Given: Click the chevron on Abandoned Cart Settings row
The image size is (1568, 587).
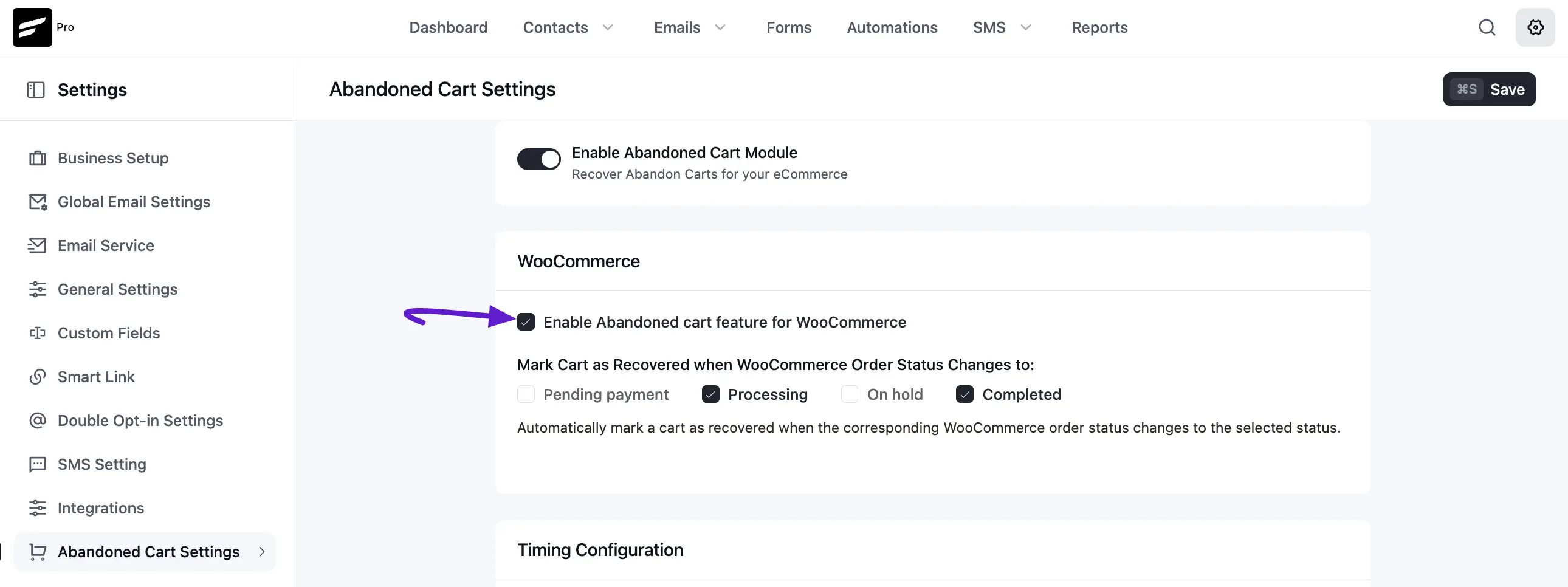Looking at the screenshot, I should pyautogui.click(x=262, y=552).
